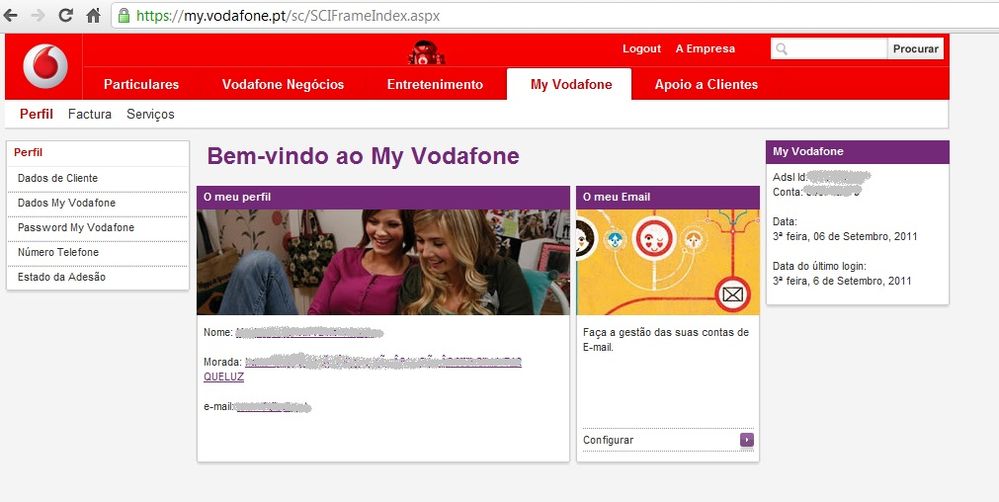Click the profile photo of two women
Screen dimensions: 999x502
383,262
